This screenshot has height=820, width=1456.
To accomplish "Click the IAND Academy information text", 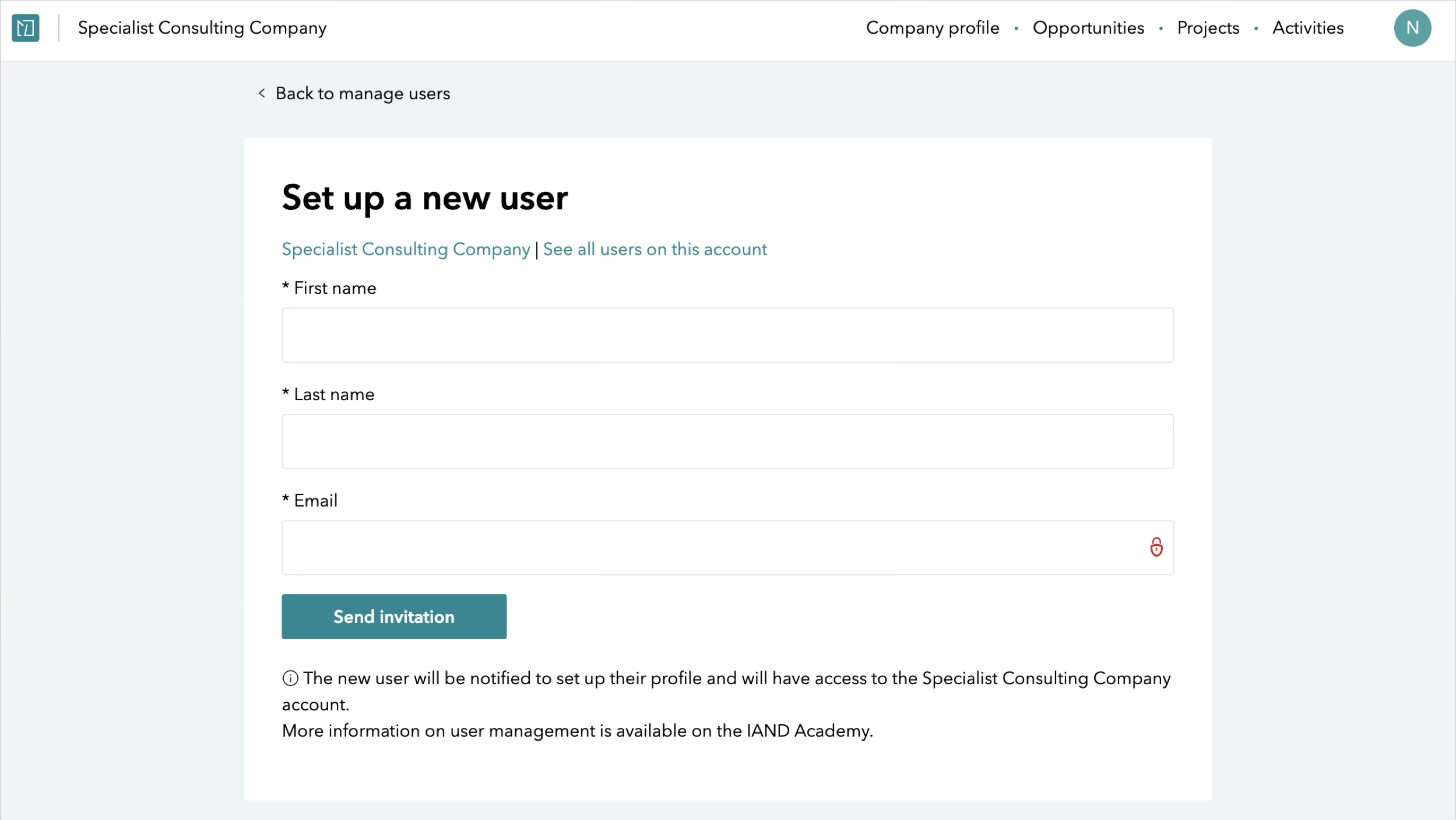I will tap(577, 731).
